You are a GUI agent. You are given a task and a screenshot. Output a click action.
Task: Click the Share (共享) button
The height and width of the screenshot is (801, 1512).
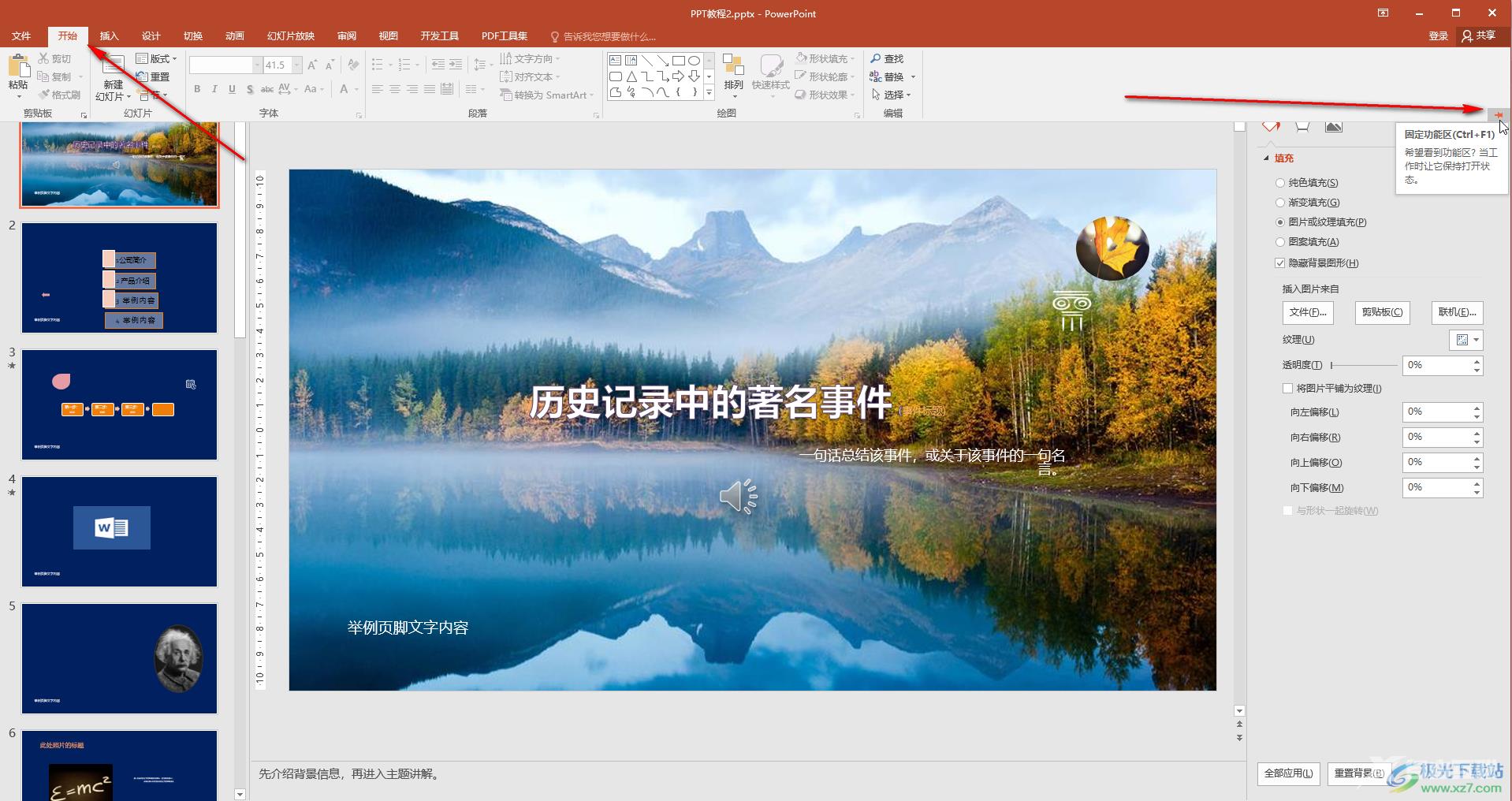(x=1478, y=36)
